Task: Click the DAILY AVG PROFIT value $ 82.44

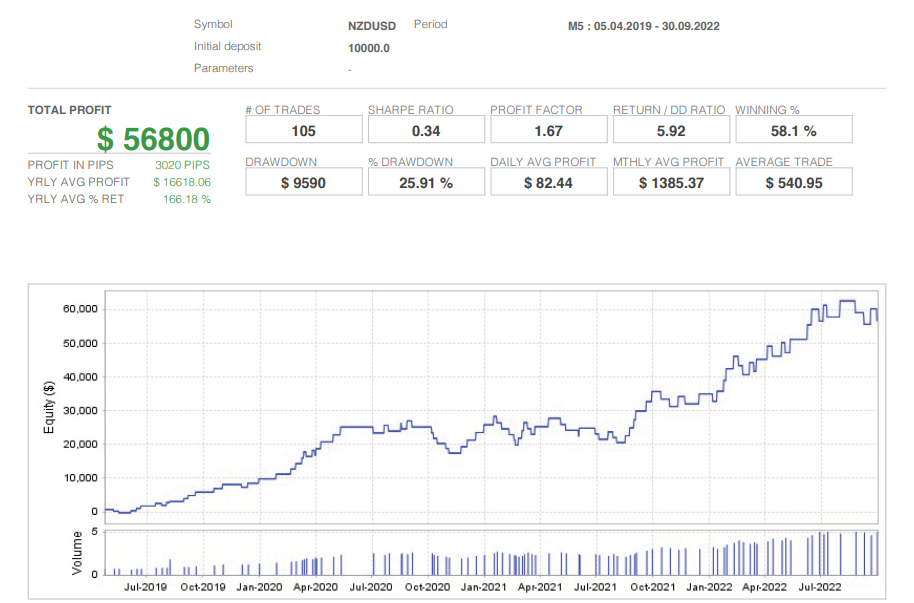Action: (x=548, y=181)
